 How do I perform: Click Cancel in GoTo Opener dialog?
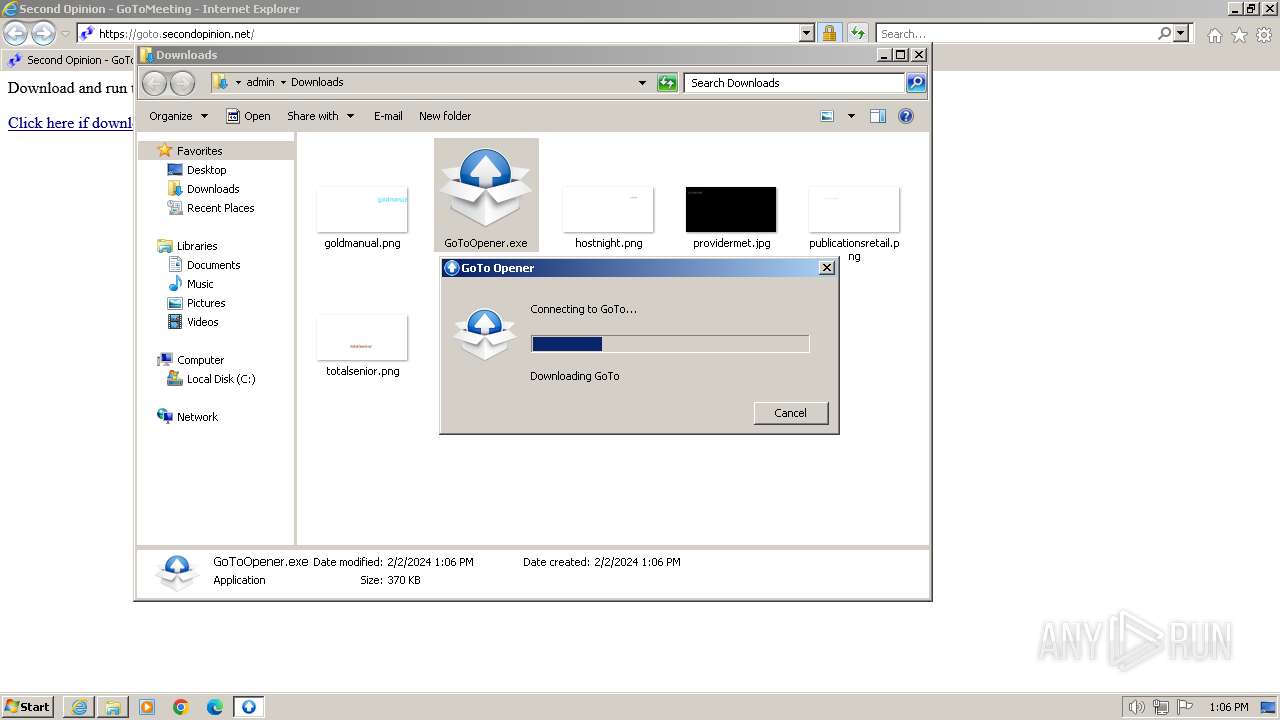click(790, 413)
